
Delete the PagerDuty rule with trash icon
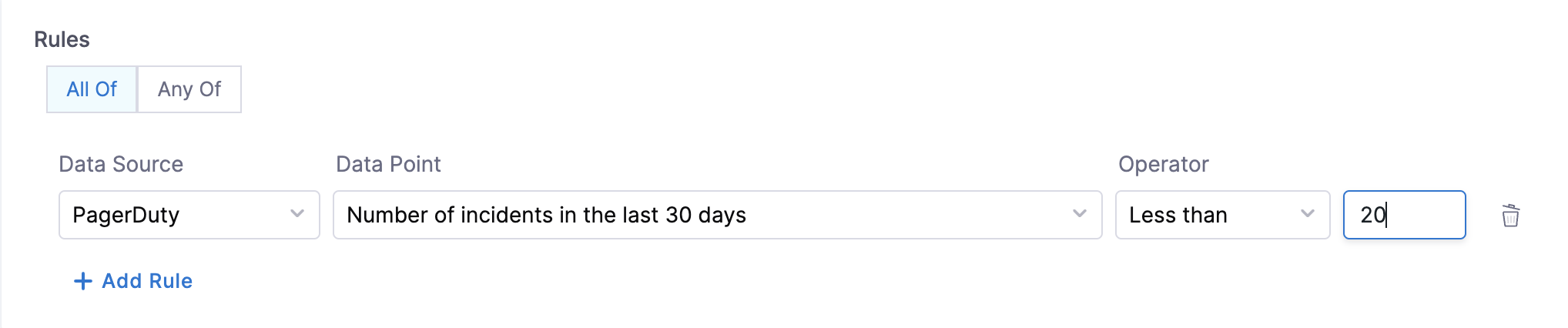pyautogui.click(x=1510, y=216)
